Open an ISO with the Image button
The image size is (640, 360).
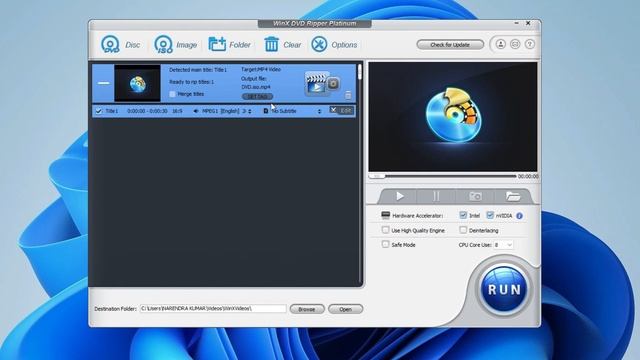point(176,44)
